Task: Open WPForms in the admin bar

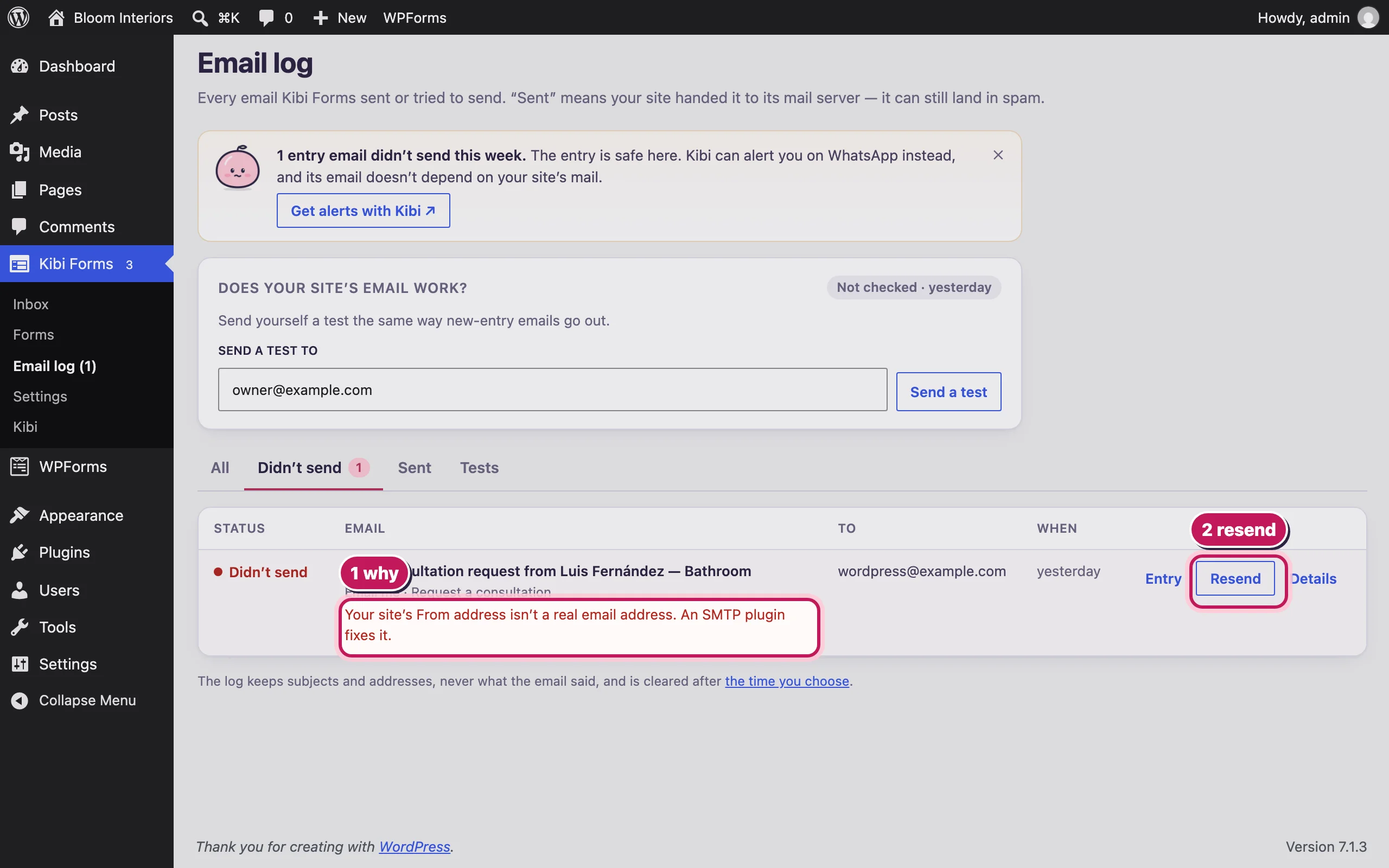Action: tap(415, 18)
